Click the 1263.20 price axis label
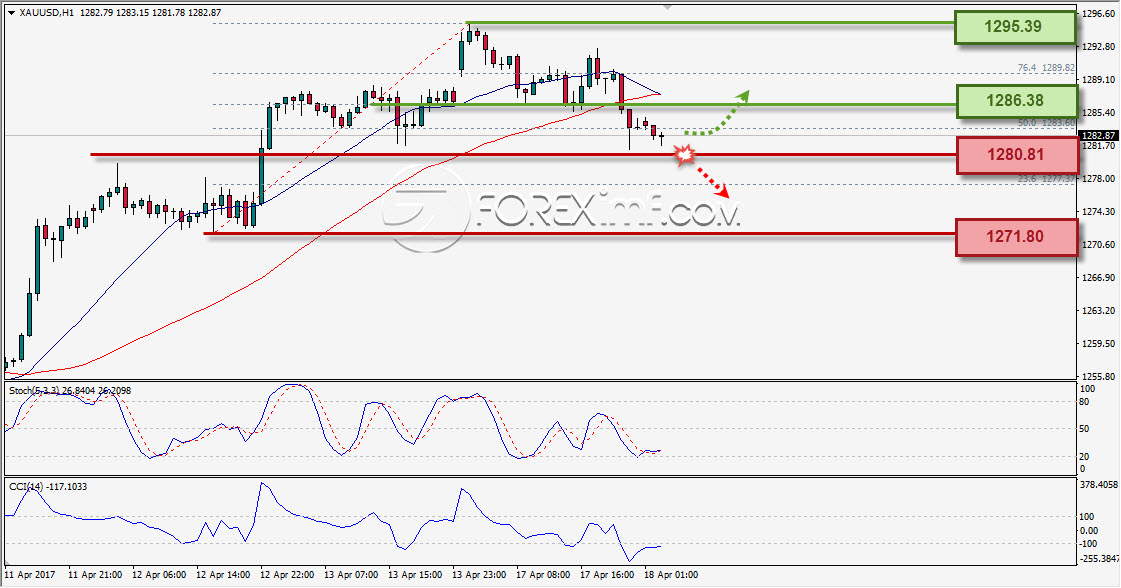This screenshot has width=1121, height=588. pos(1099,310)
